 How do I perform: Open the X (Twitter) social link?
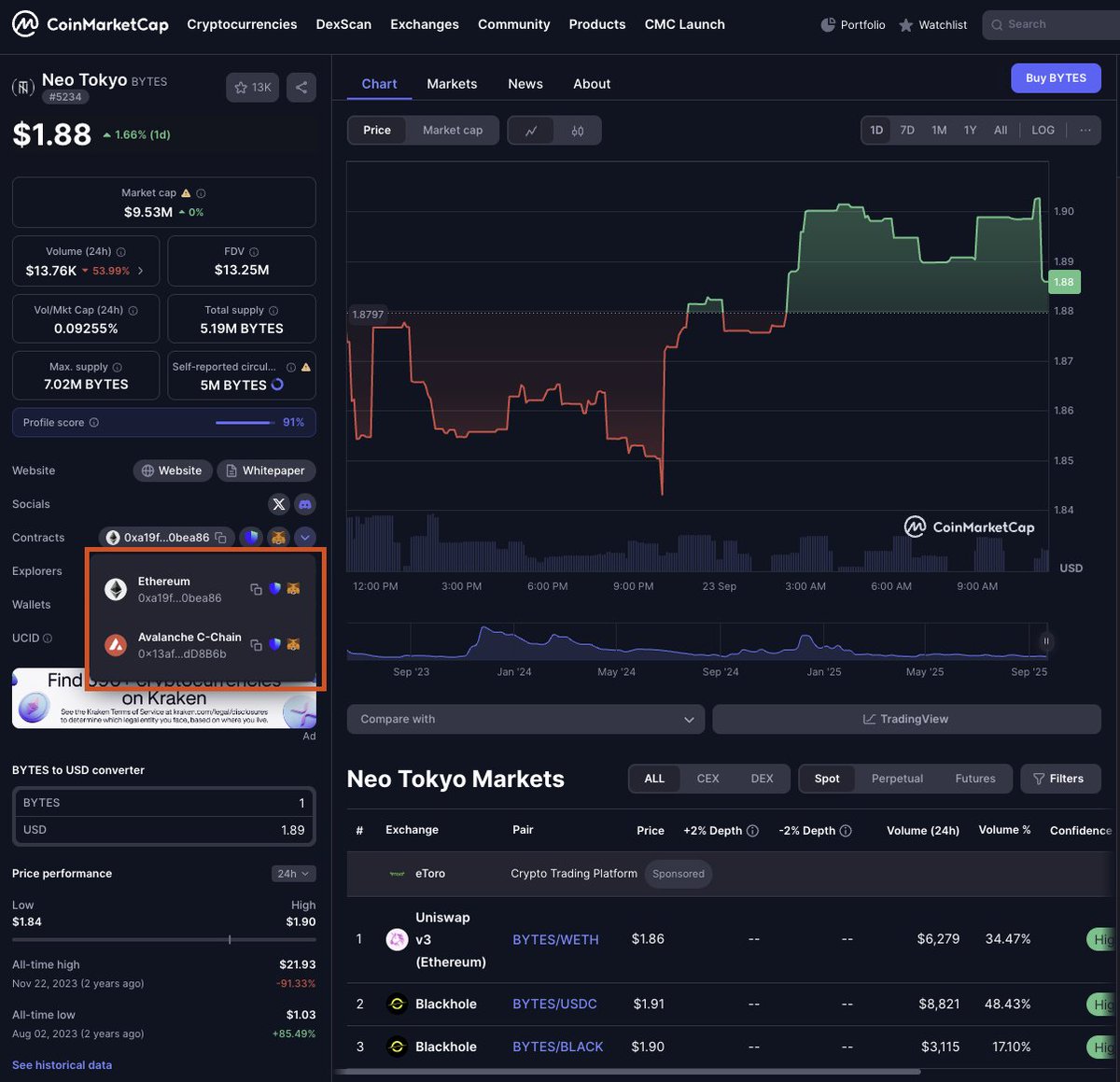pos(278,504)
